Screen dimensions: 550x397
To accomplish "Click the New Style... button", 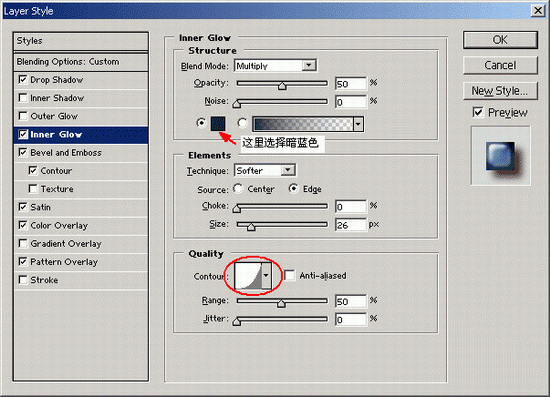I will 500,91.
